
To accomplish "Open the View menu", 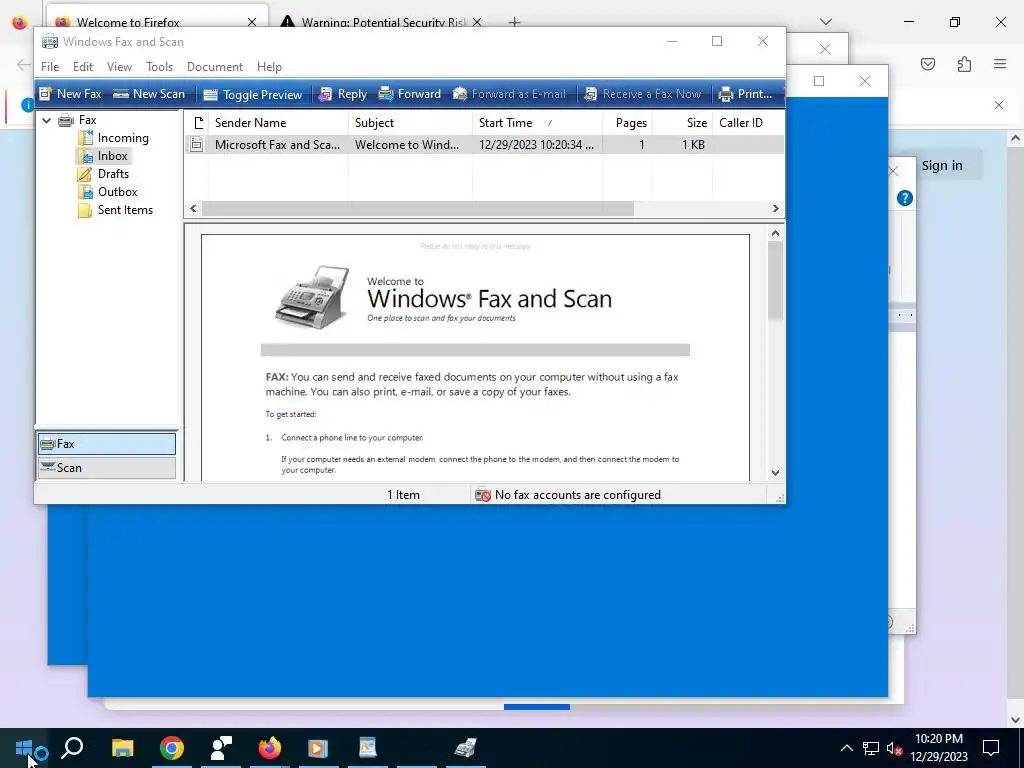I will [x=119, y=67].
